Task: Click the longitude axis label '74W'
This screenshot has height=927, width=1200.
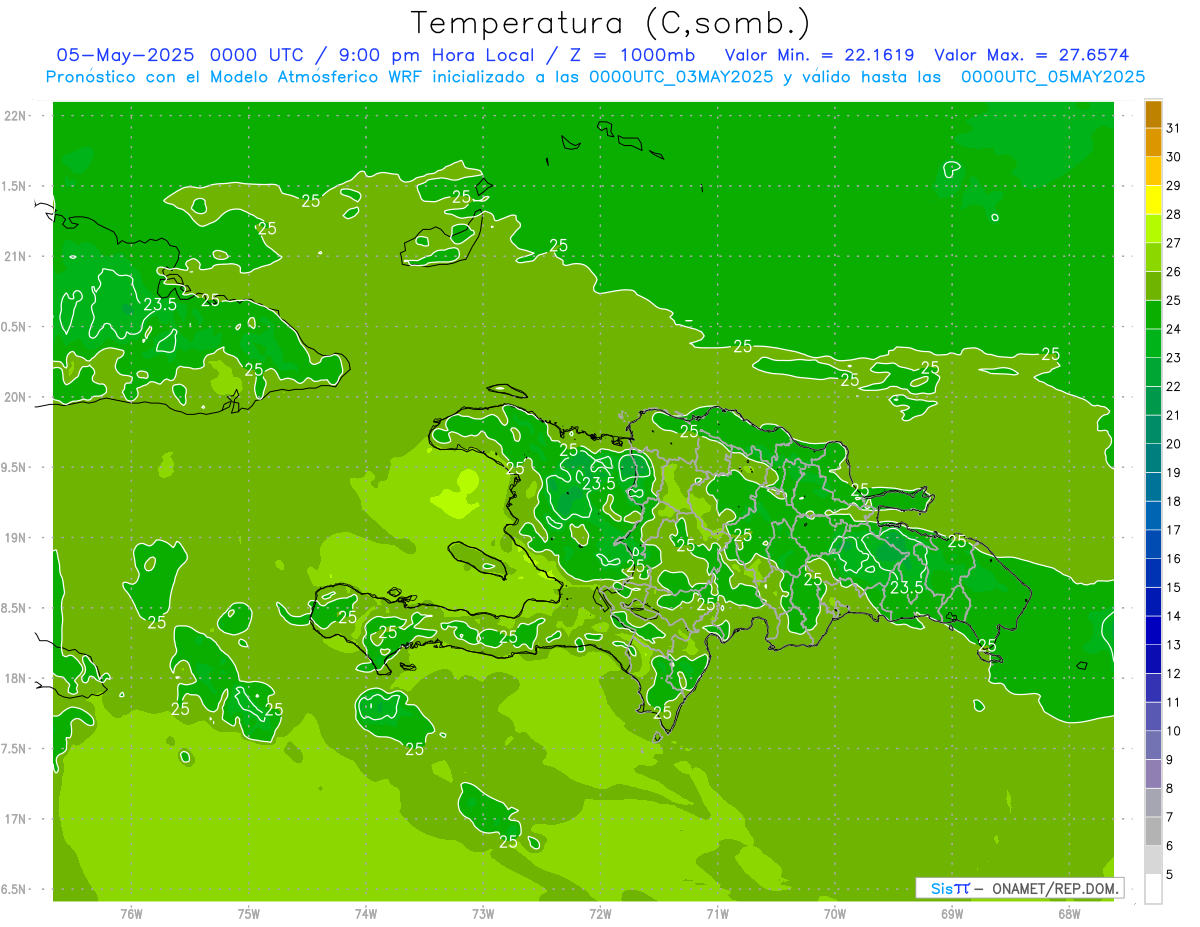Action: point(366,912)
